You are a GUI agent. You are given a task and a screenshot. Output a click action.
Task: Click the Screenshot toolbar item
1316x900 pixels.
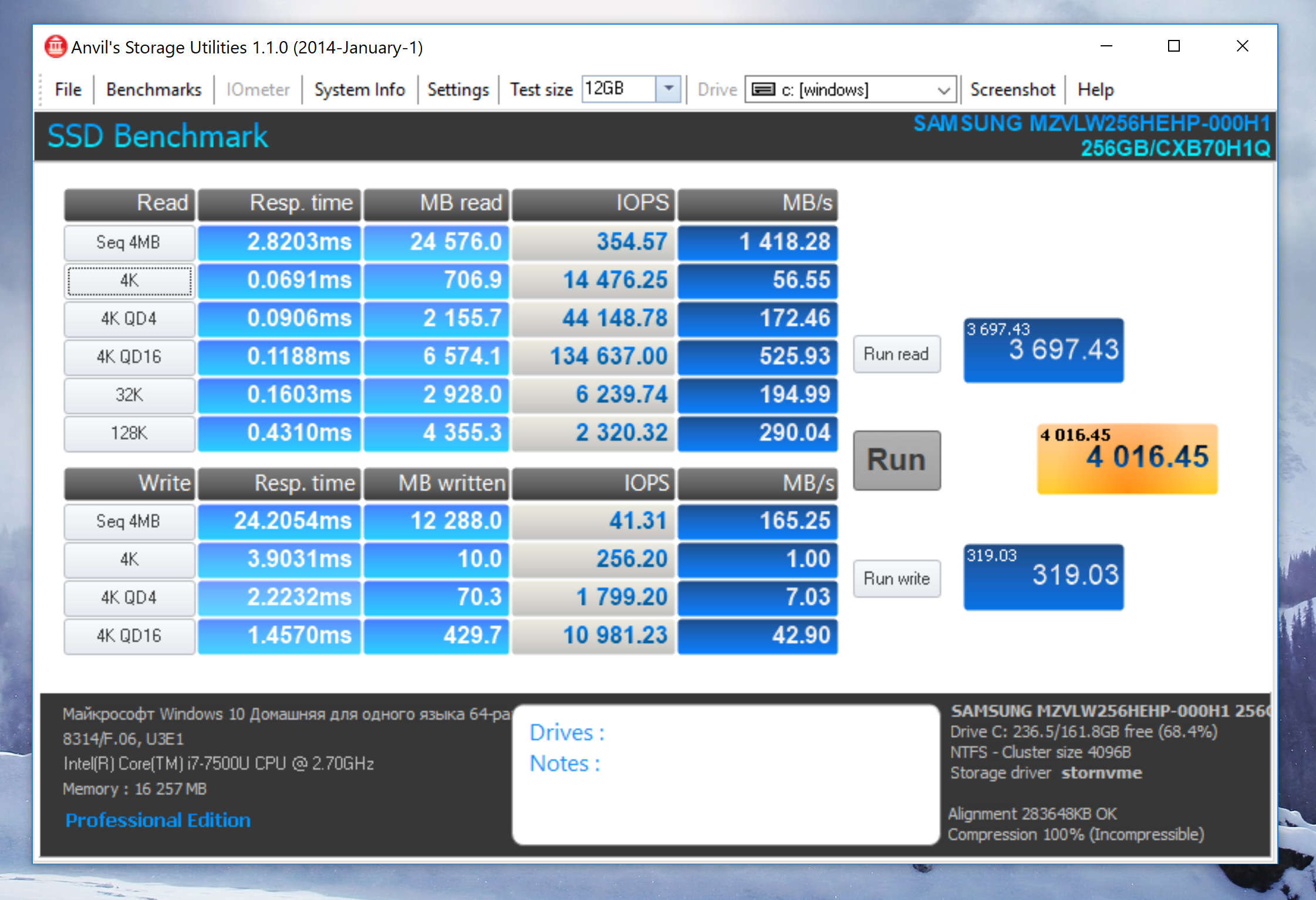1013,90
